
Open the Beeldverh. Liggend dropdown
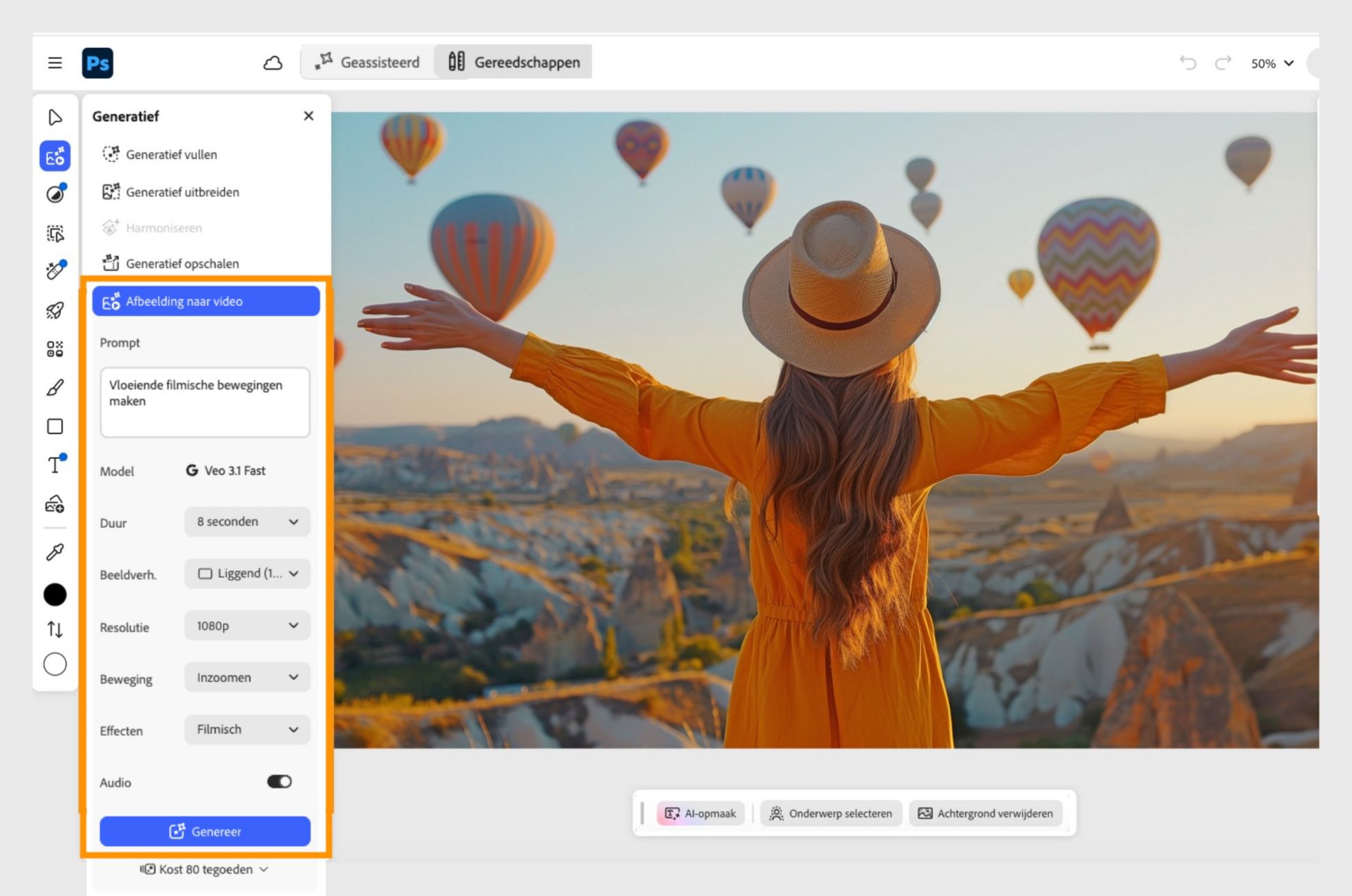pos(247,574)
